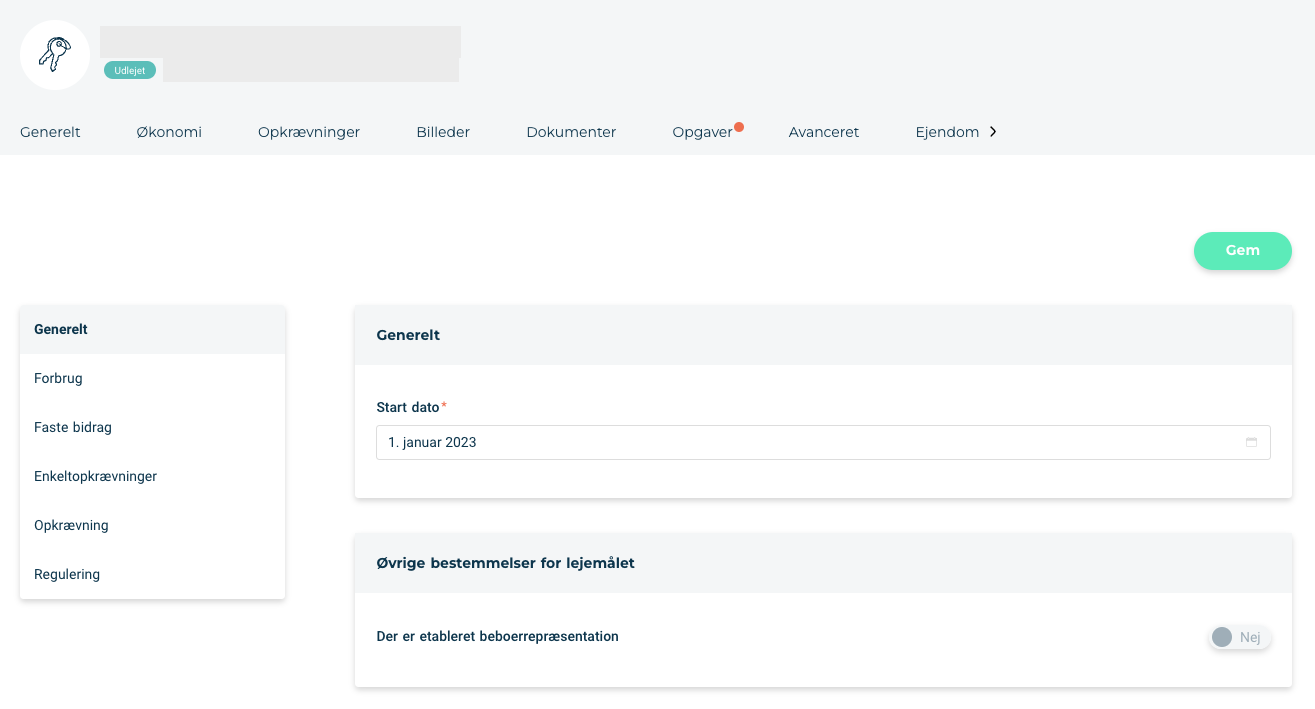Screen dimensions: 1315x709
Task: Select Forbrug in the side menu
Action: pos(152,378)
